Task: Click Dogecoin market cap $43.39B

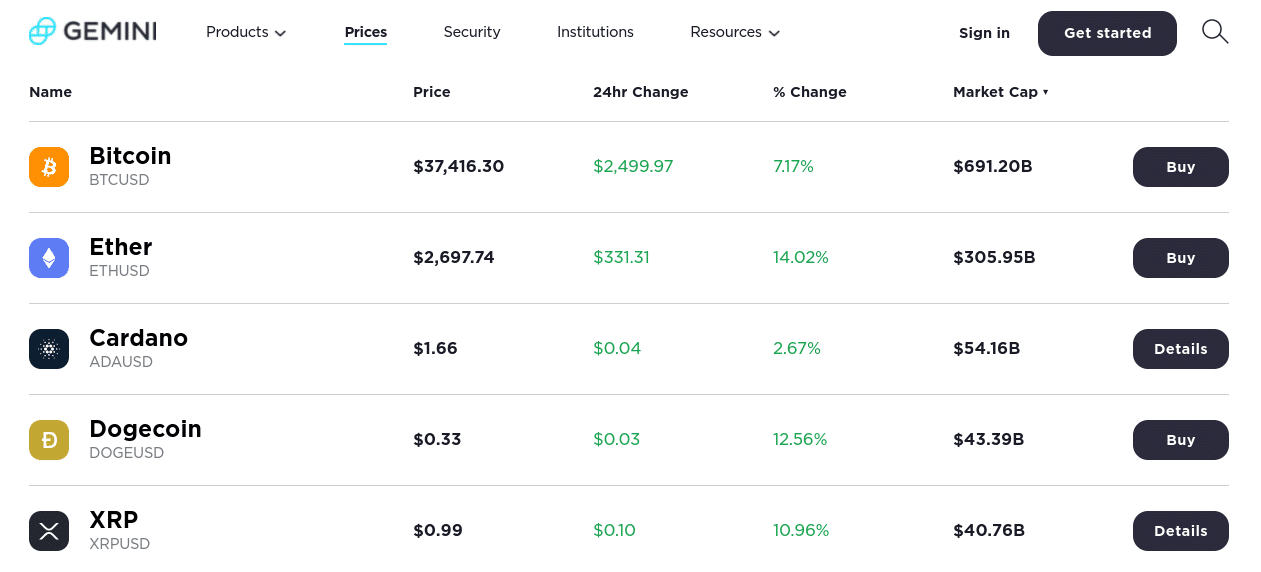Action: 989,440
